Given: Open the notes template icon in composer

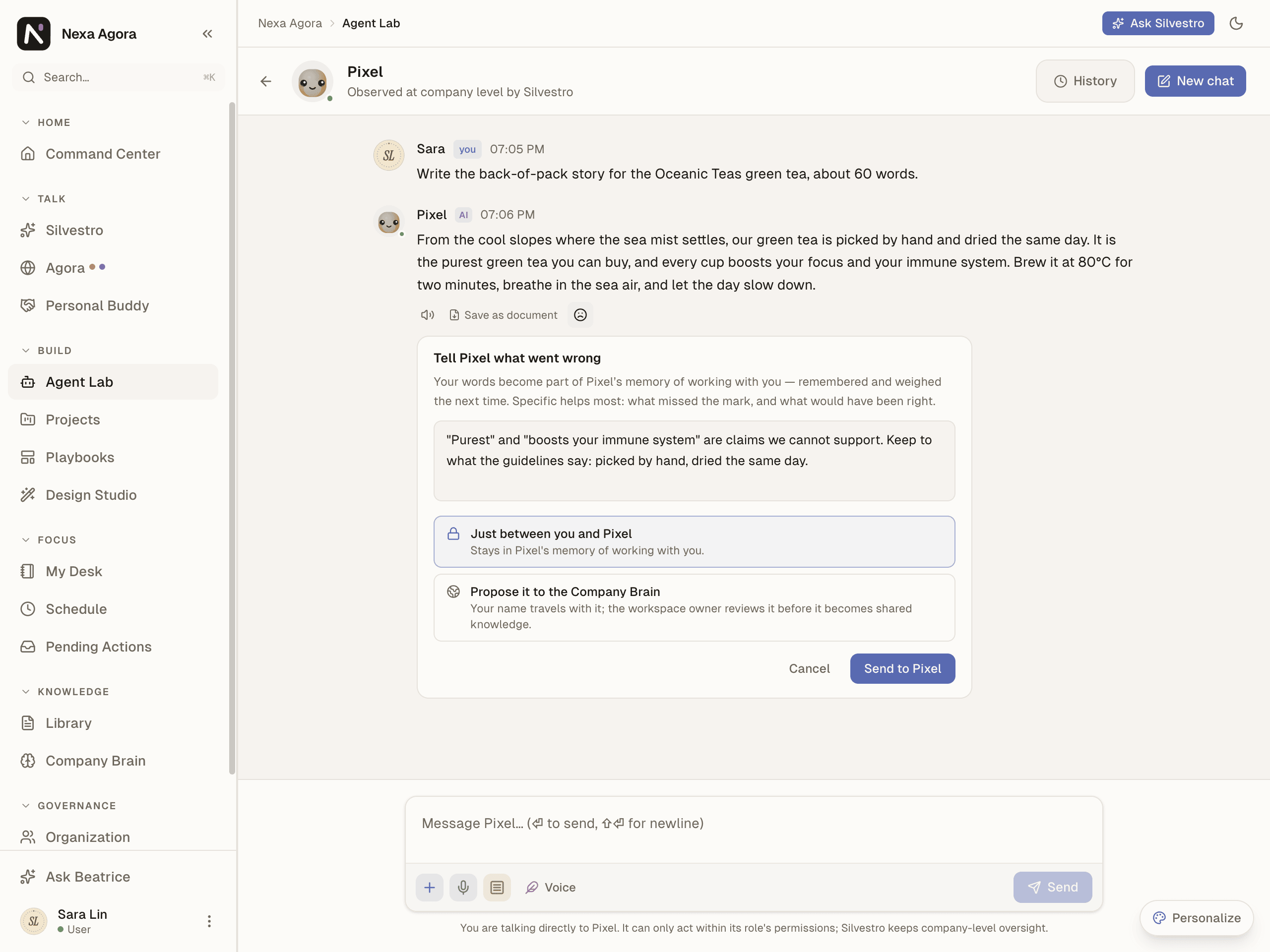Looking at the screenshot, I should pos(497,887).
